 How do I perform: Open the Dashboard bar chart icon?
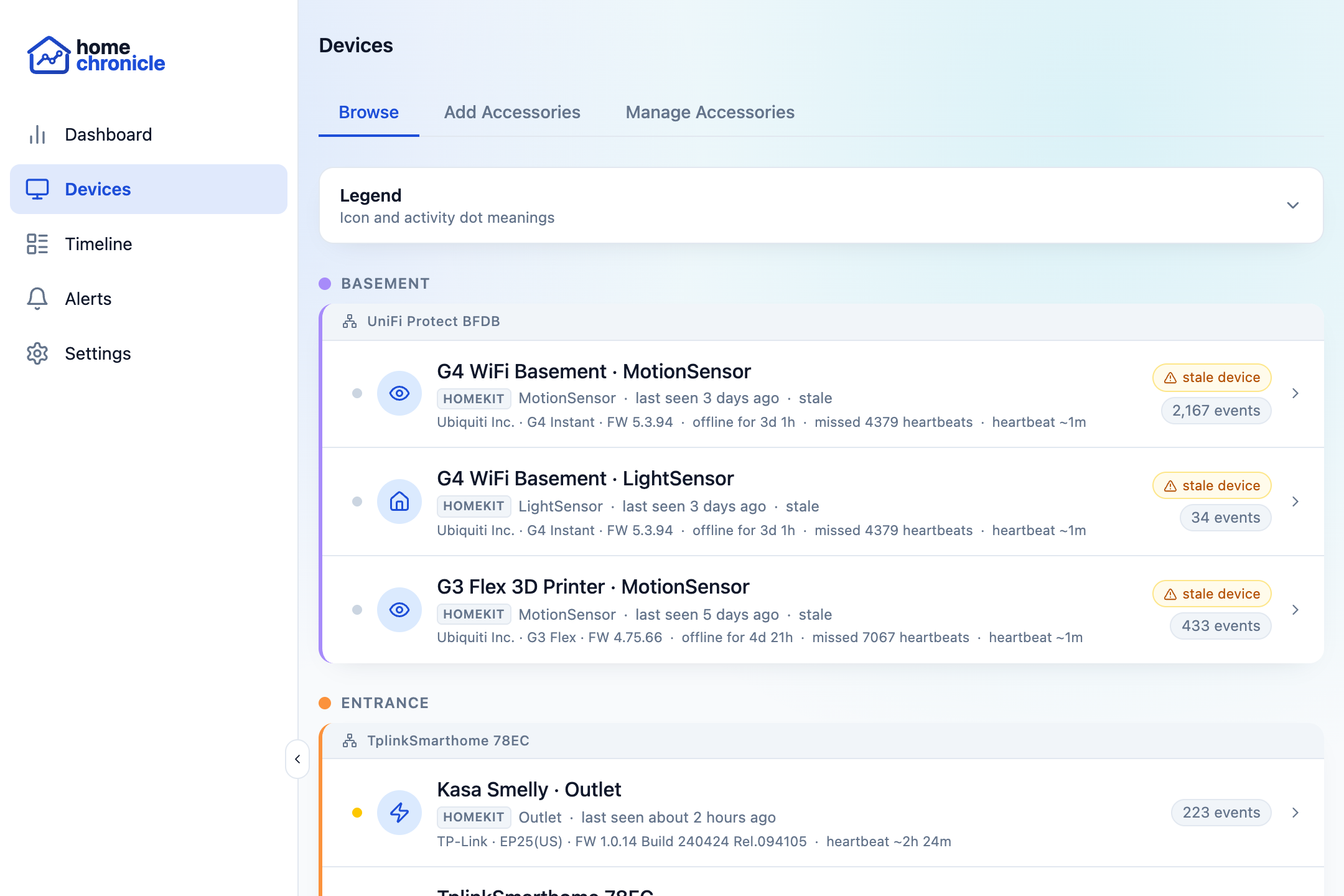(37, 134)
